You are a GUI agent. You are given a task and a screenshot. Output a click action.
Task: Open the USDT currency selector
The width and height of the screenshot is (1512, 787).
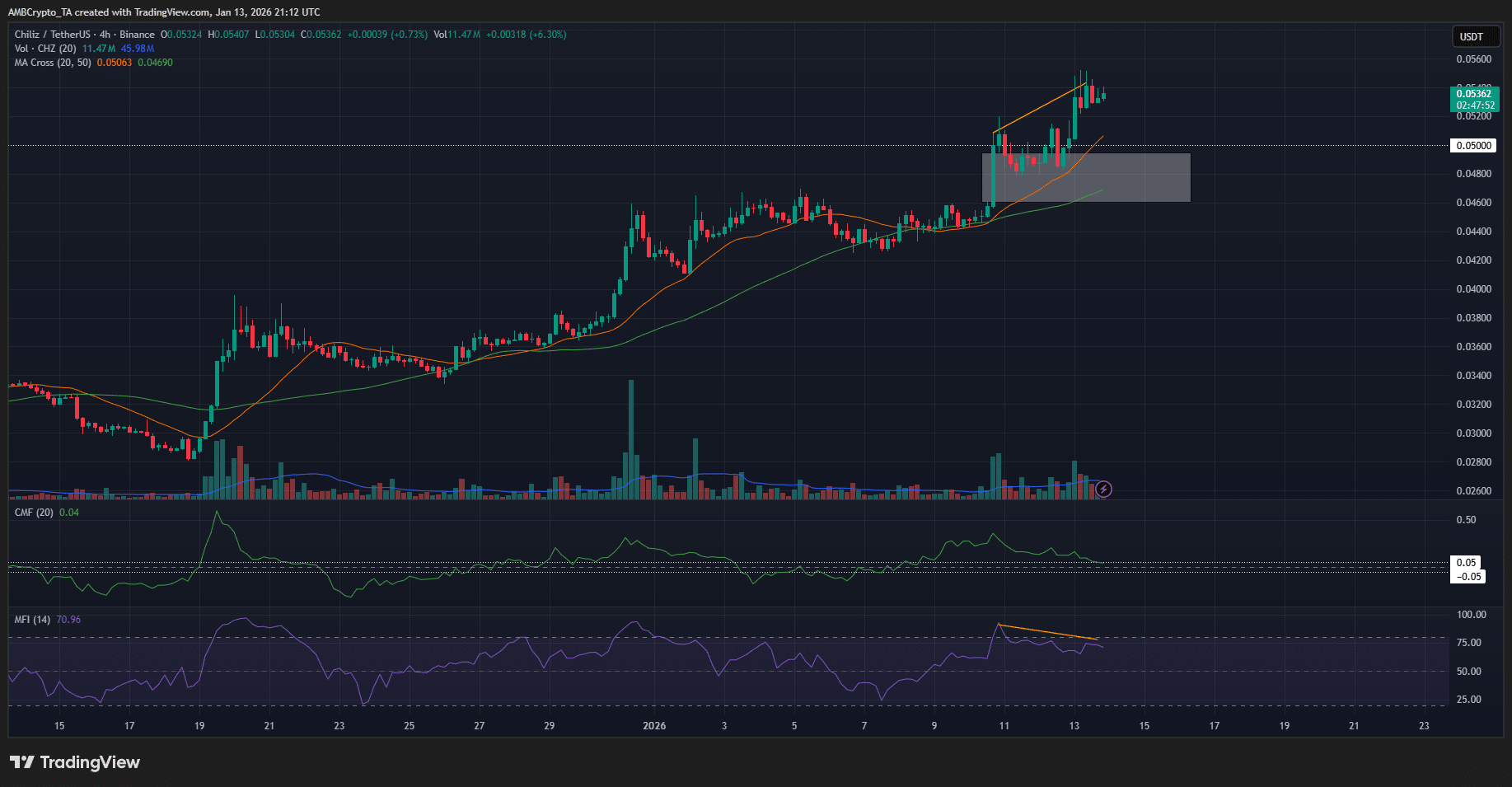click(x=1471, y=36)
